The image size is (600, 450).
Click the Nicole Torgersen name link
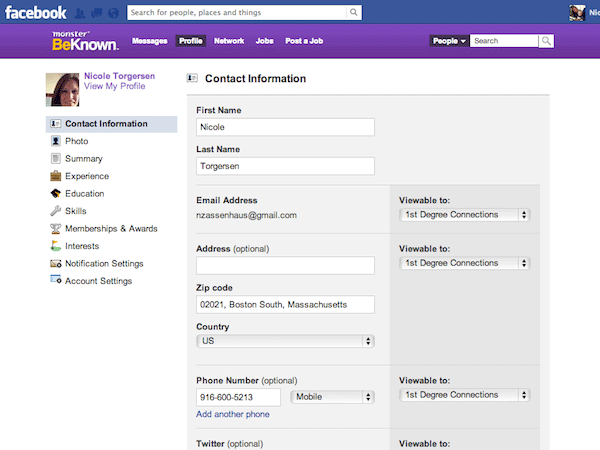coord(119,76)
